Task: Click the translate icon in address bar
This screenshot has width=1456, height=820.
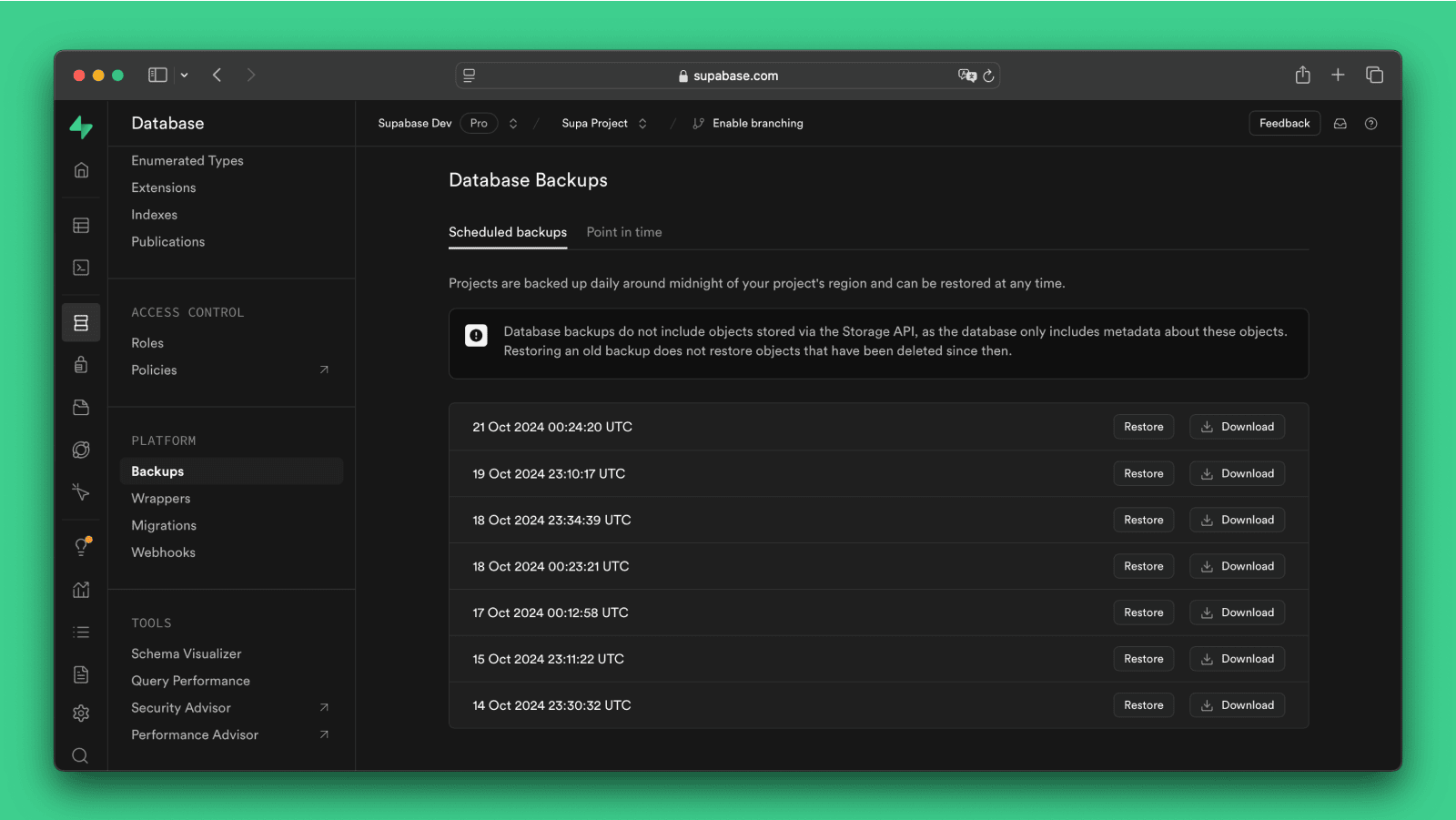Action: [966, 76]
